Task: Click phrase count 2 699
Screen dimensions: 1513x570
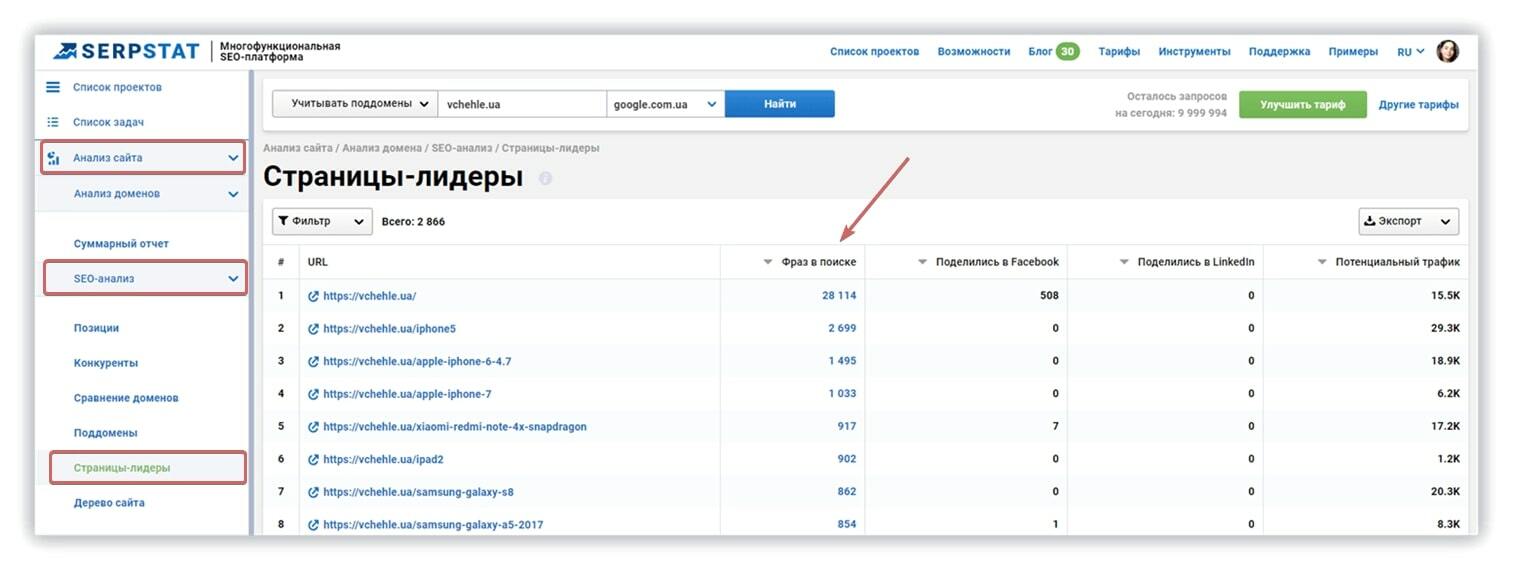Action: (x=842, y=329)
